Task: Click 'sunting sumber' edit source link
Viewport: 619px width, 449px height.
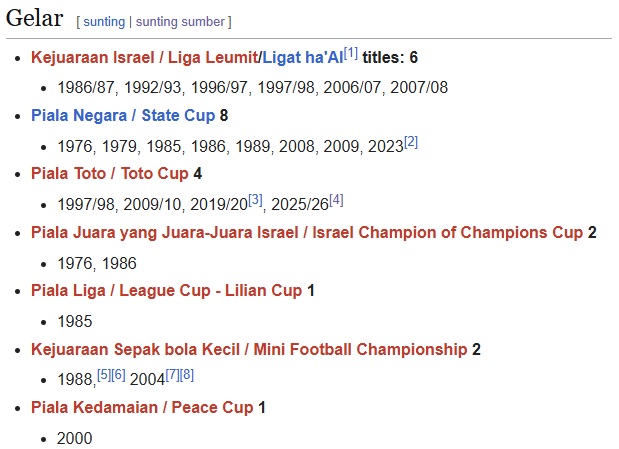Action: 181,21
